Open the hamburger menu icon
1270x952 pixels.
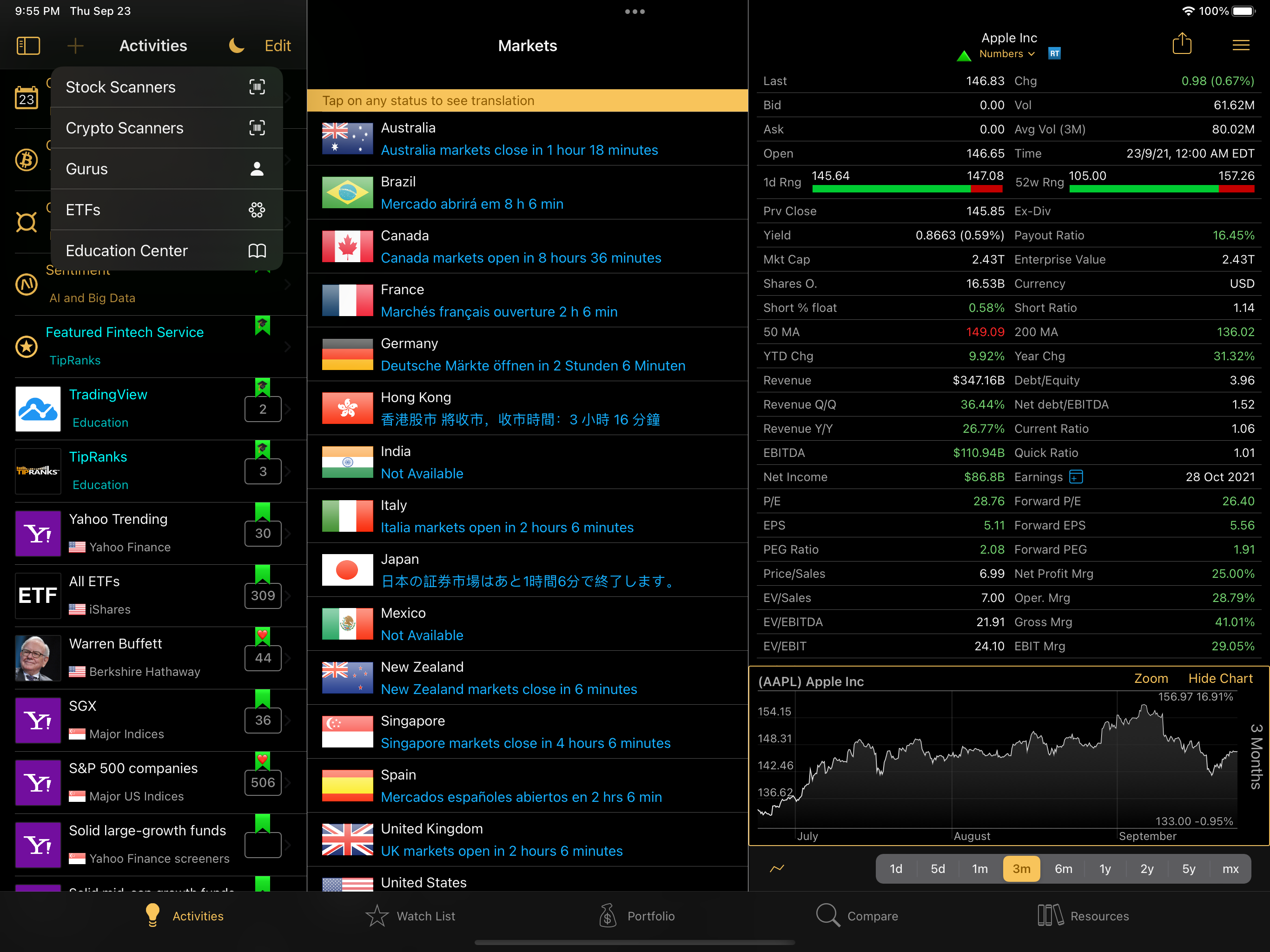(x=1241, y=46)
